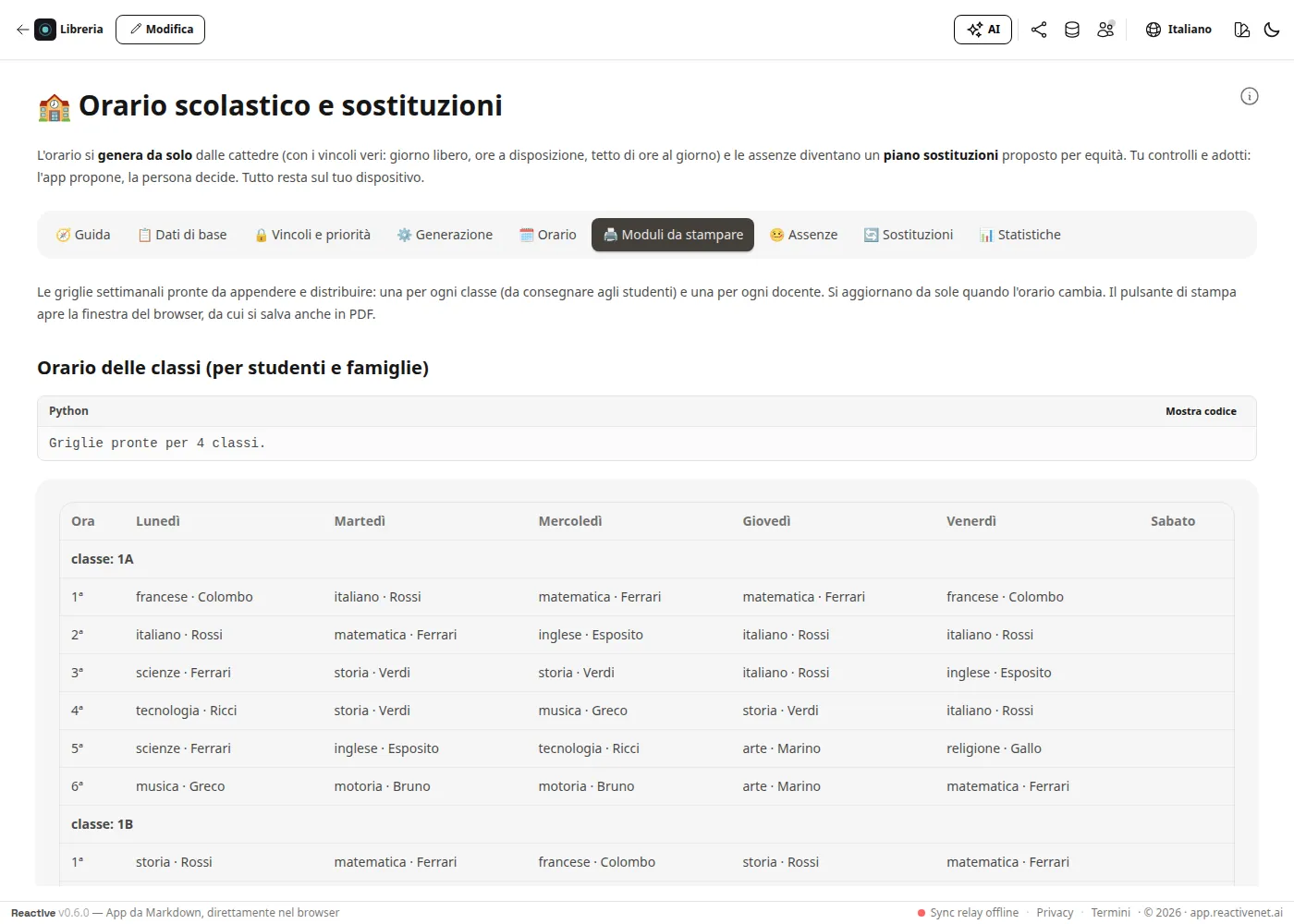Select the Moduli da stampare tab

(673, 235)
